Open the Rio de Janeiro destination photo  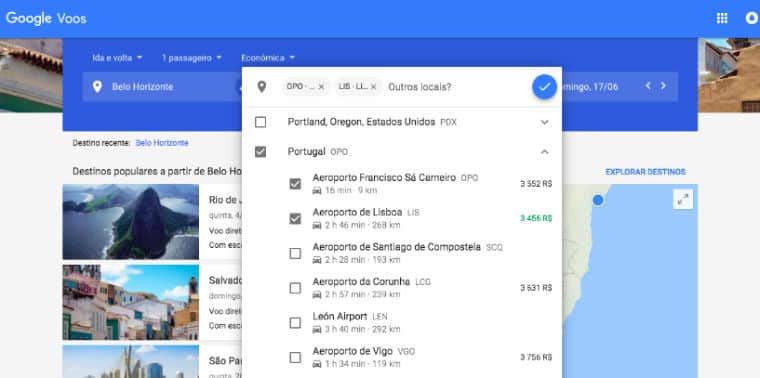coord(131,222)
